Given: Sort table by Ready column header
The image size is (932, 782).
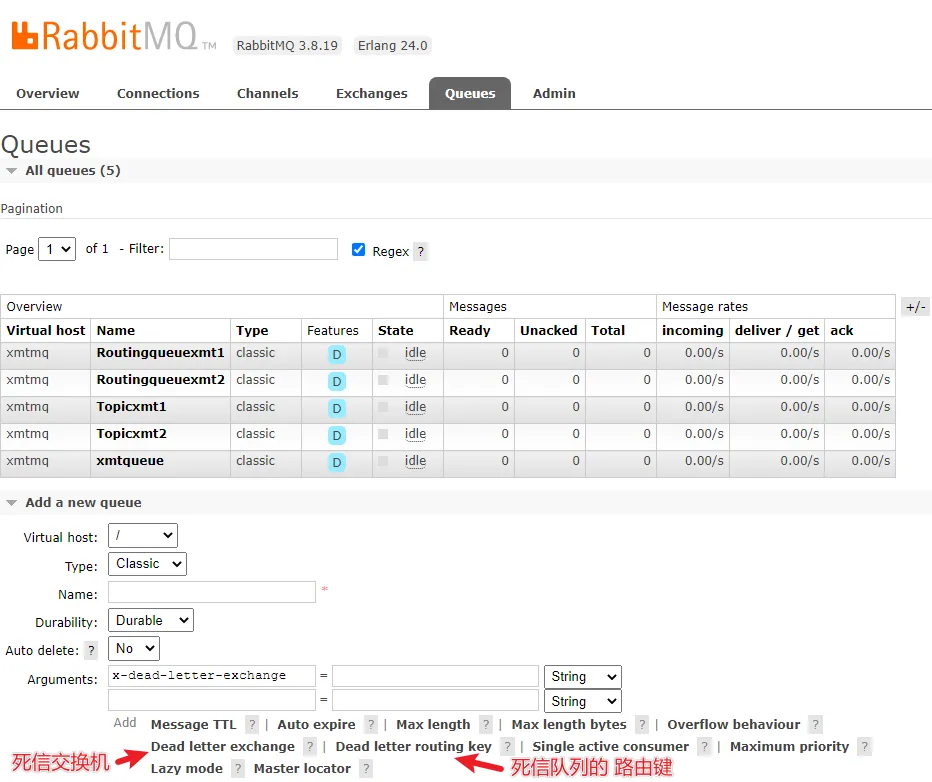Looking at the screenshot, I should (470, 330).
